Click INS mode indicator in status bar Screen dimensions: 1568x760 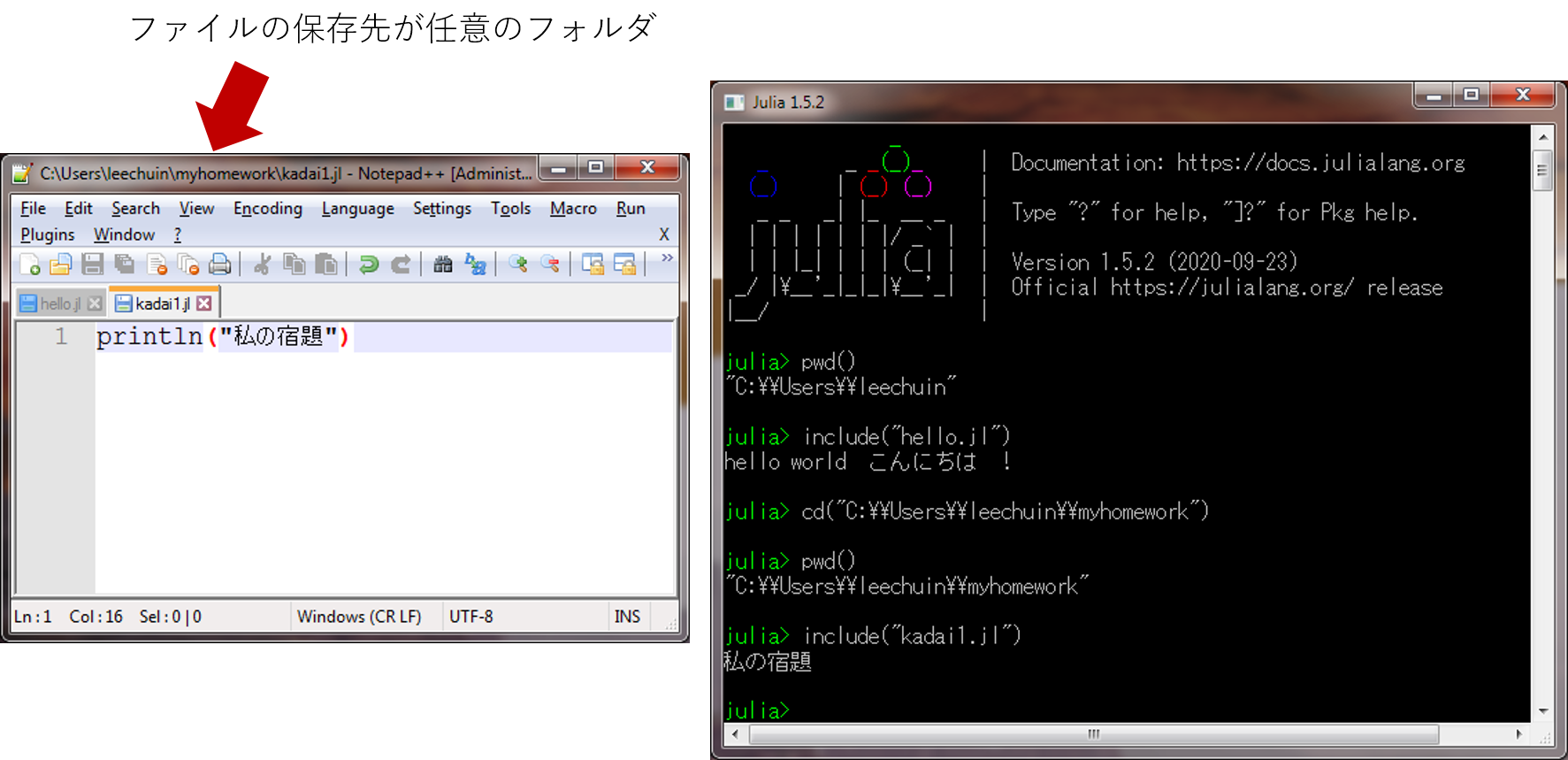click(627, 617)
